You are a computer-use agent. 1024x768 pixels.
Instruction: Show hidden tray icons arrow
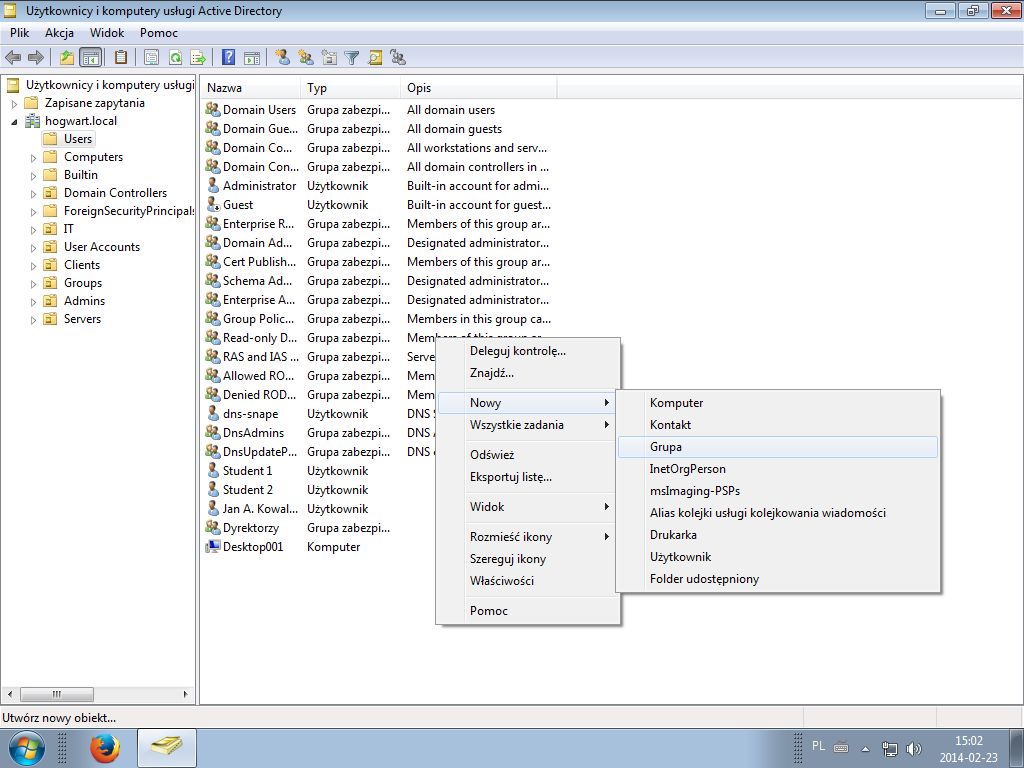(865, 749)
